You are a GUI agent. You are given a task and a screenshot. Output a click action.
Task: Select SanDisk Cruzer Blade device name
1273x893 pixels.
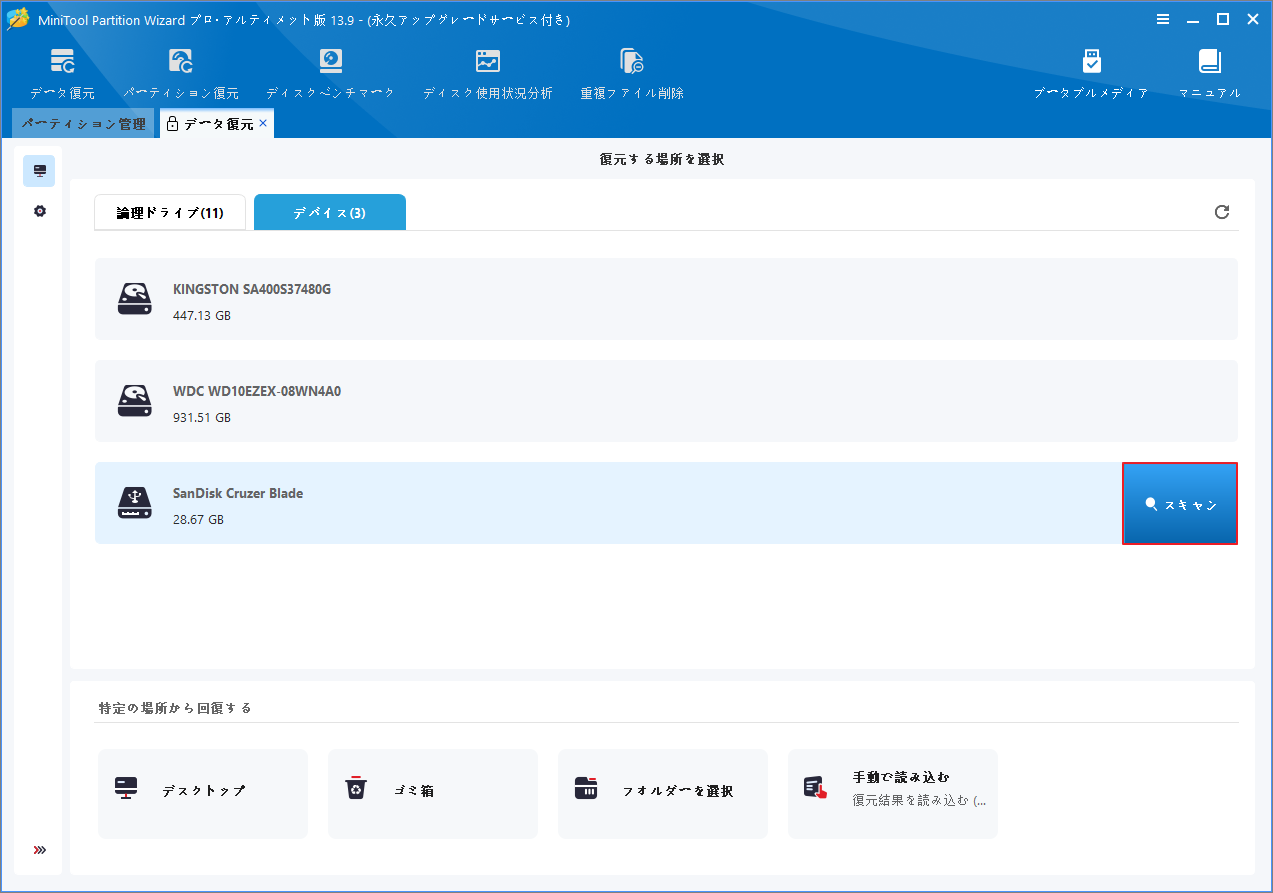[238, 493]
